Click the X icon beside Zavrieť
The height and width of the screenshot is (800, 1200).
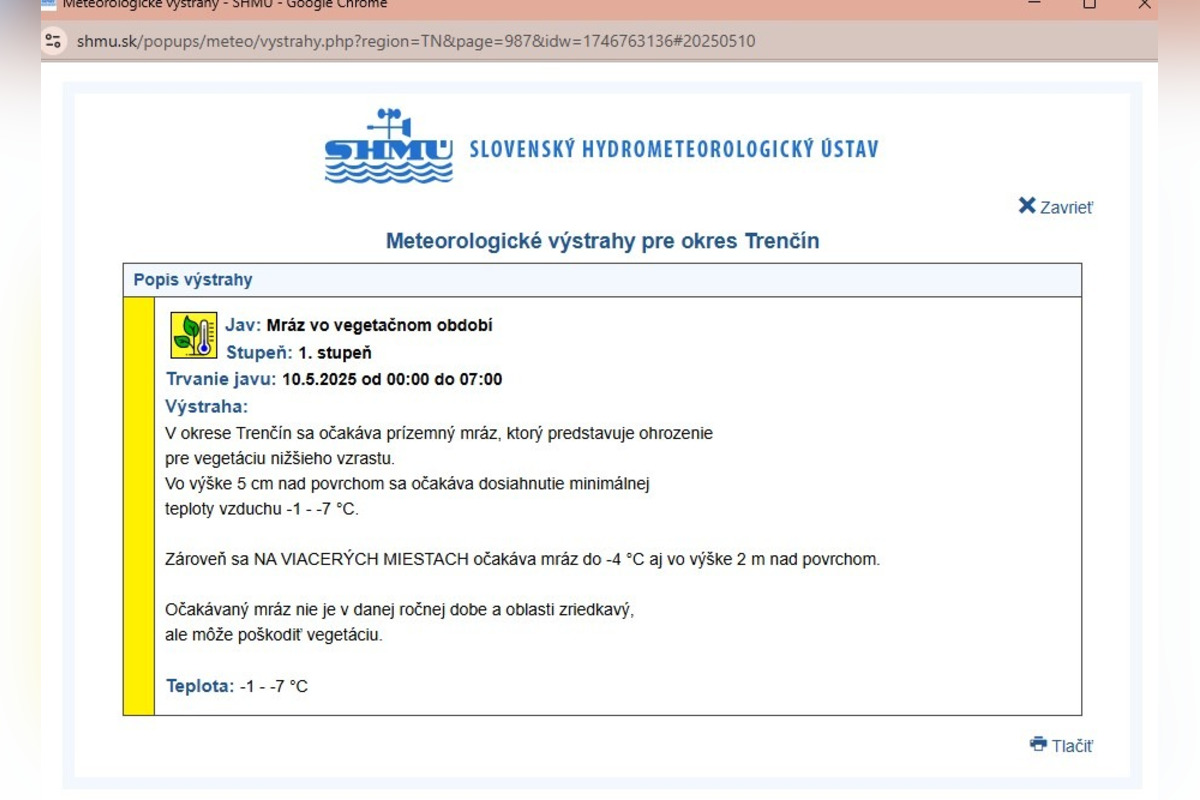[x=1027, y=206]
